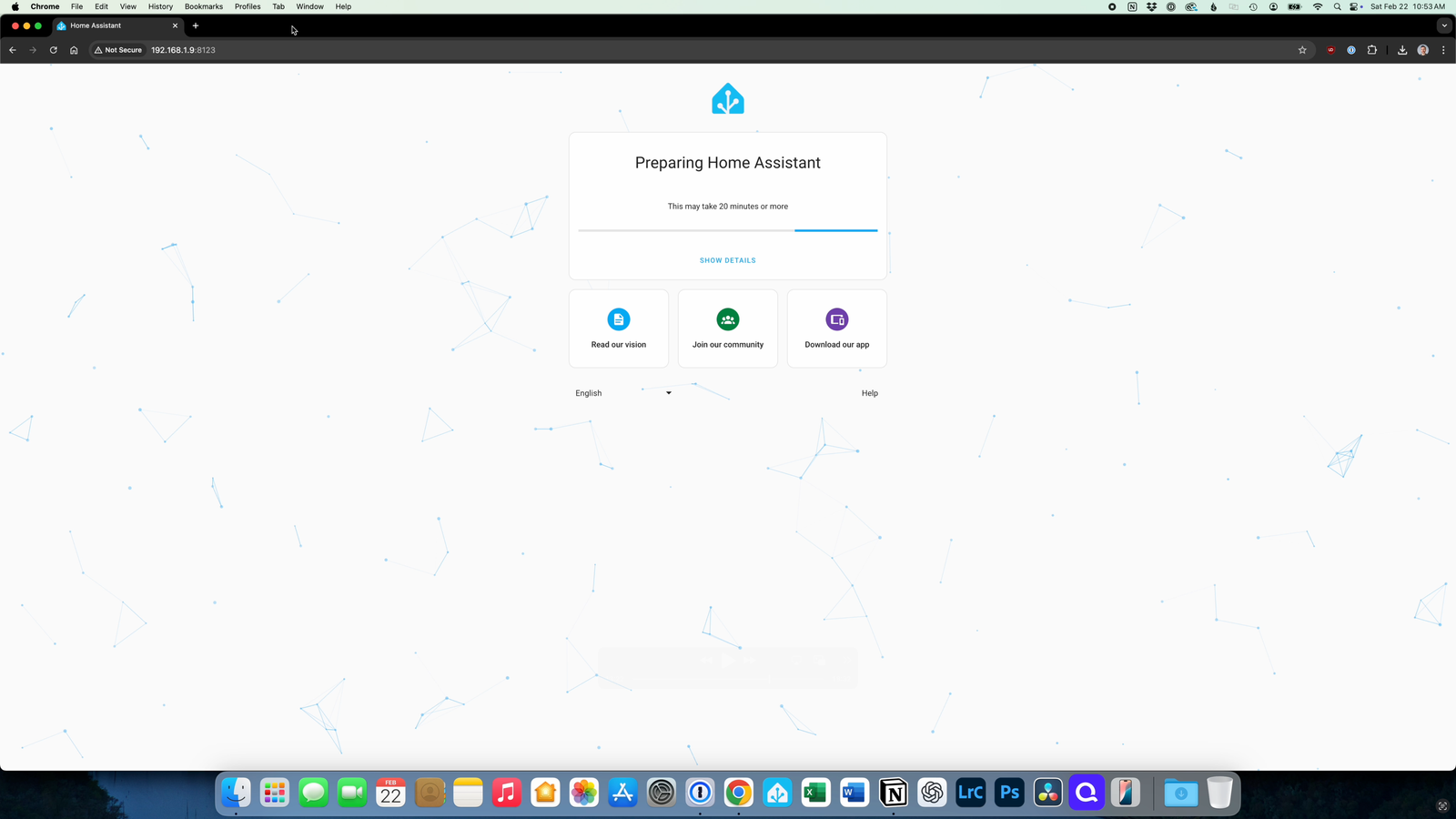1456x819 pixels.
Task: Open the tab search chevron in the tab strip
Action: 1444,25
